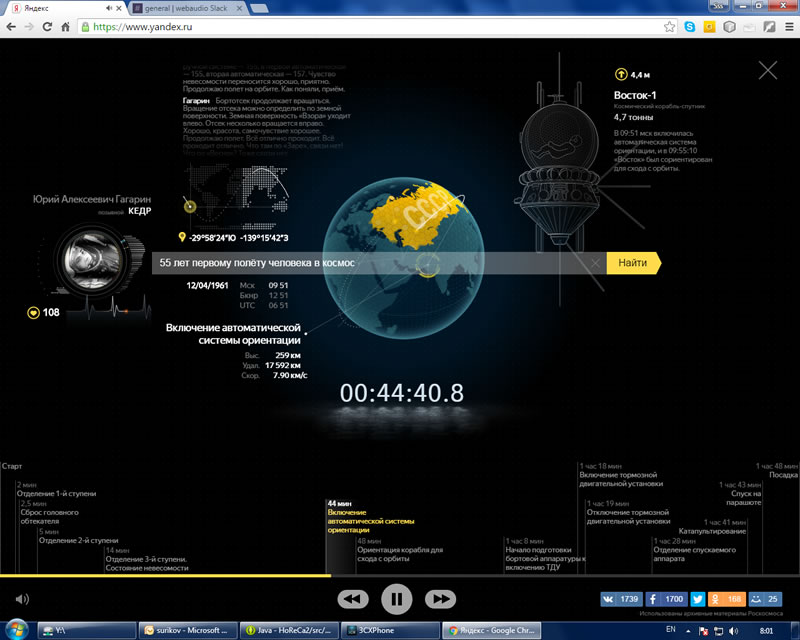Viewport: 800px width, 640px height.
Task: Click the mission timer 00:44:40.8
Action: pyautogui.click(x=402, y=393)
